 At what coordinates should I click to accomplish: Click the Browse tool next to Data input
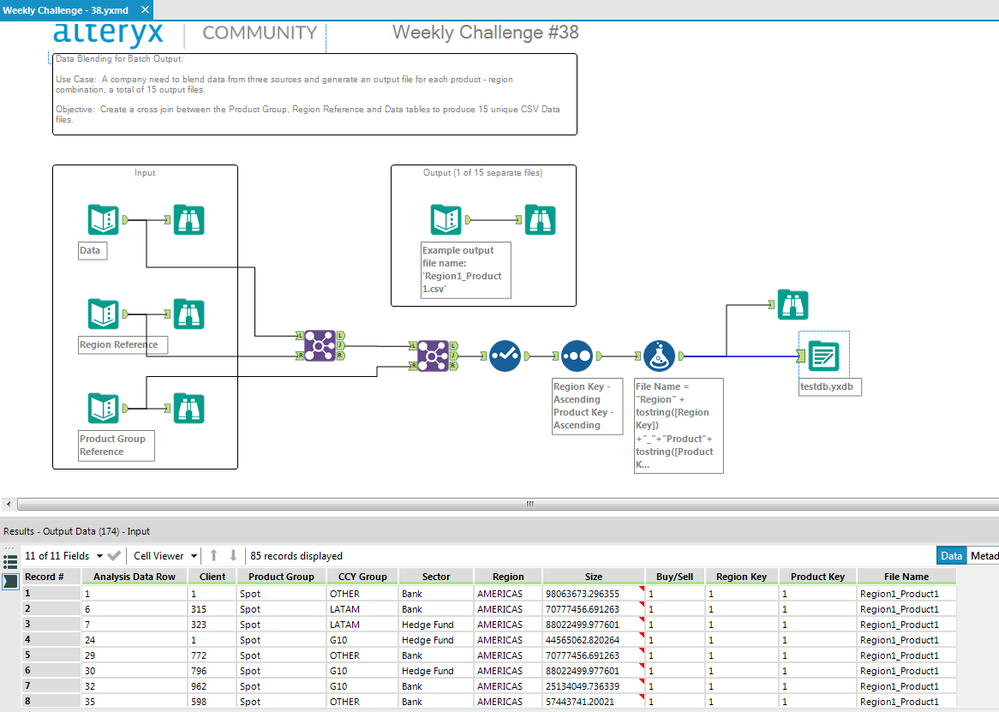click(x=189, y=220)
